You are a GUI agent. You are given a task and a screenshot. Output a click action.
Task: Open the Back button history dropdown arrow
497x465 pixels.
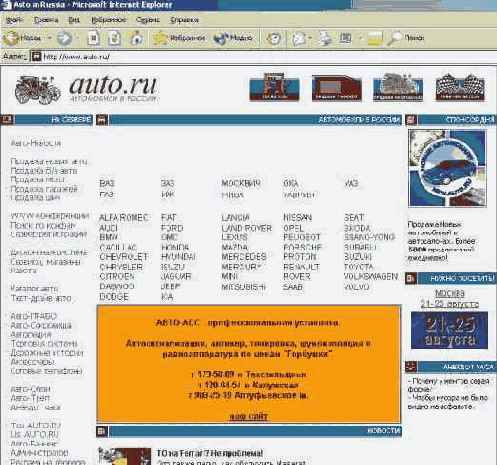(x=49, y=38)
